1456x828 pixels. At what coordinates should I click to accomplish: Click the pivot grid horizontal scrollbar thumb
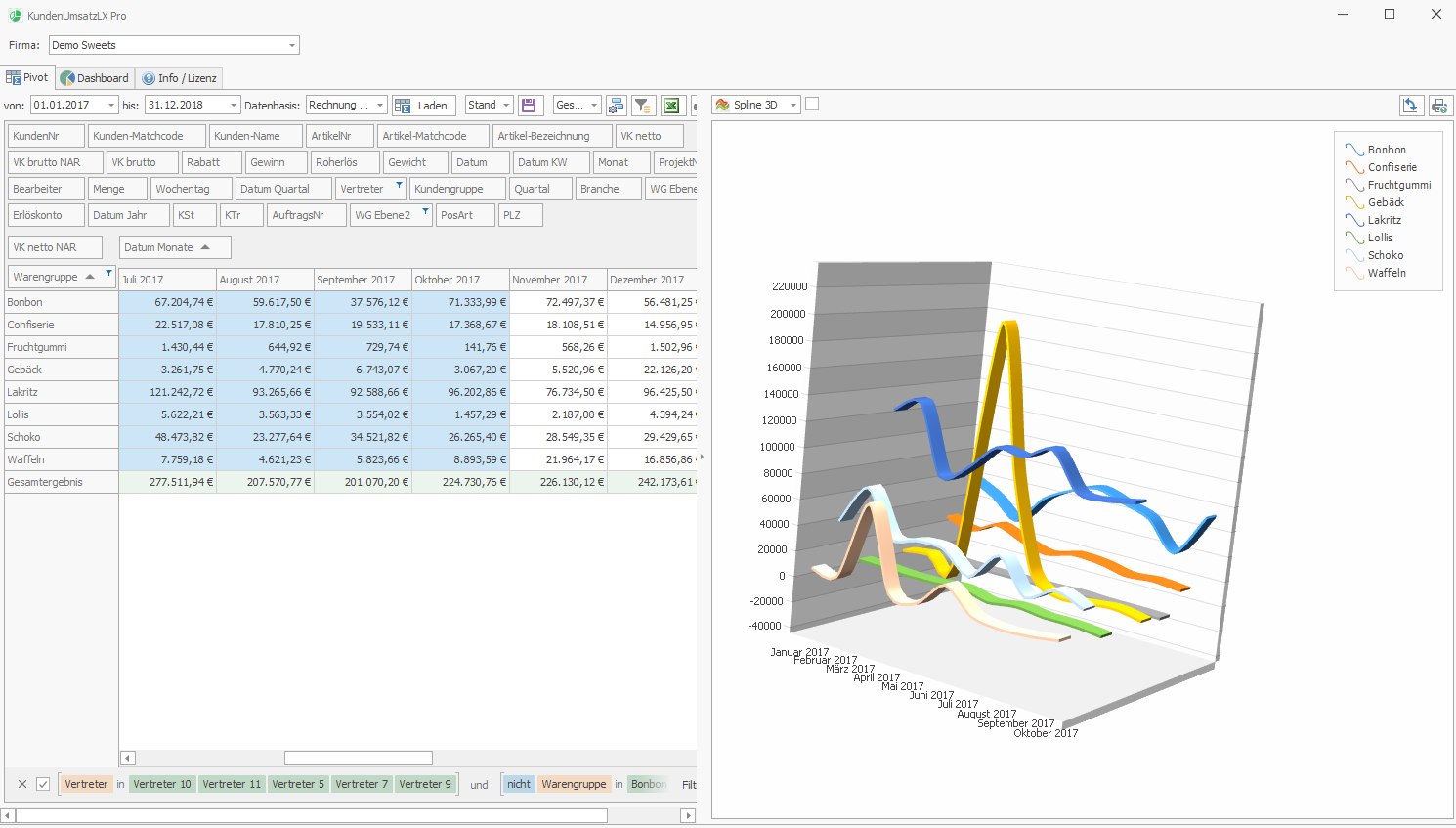(x=358, y=758)
